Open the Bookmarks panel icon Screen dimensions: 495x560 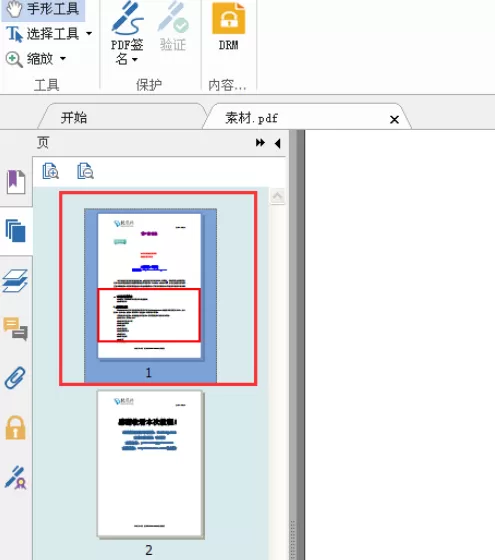tap(16, 182)
